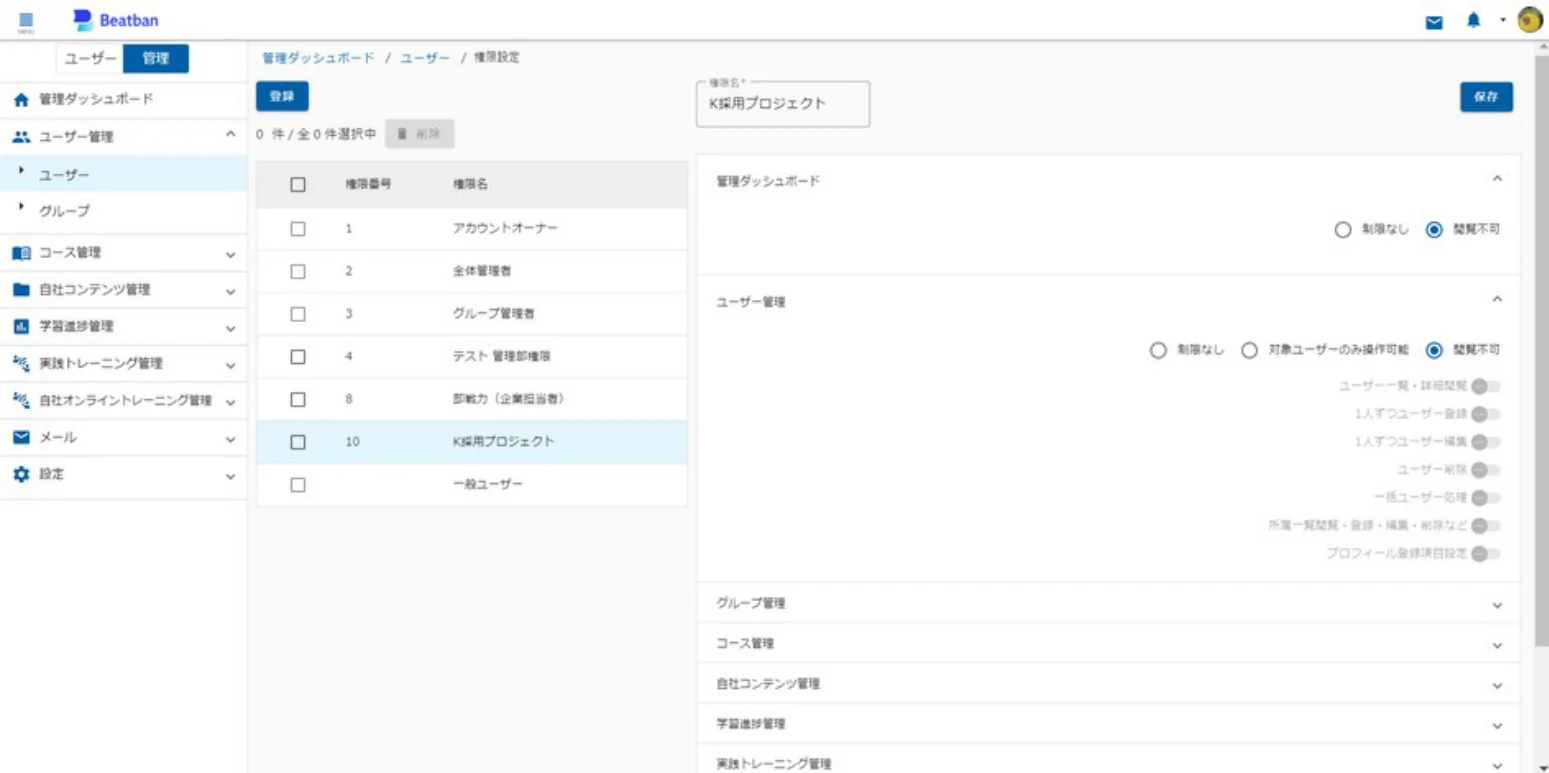Toggle the ユーザー削除 switch
The height and width of the screenshot is (773, 1549).
pos(1486,470)
